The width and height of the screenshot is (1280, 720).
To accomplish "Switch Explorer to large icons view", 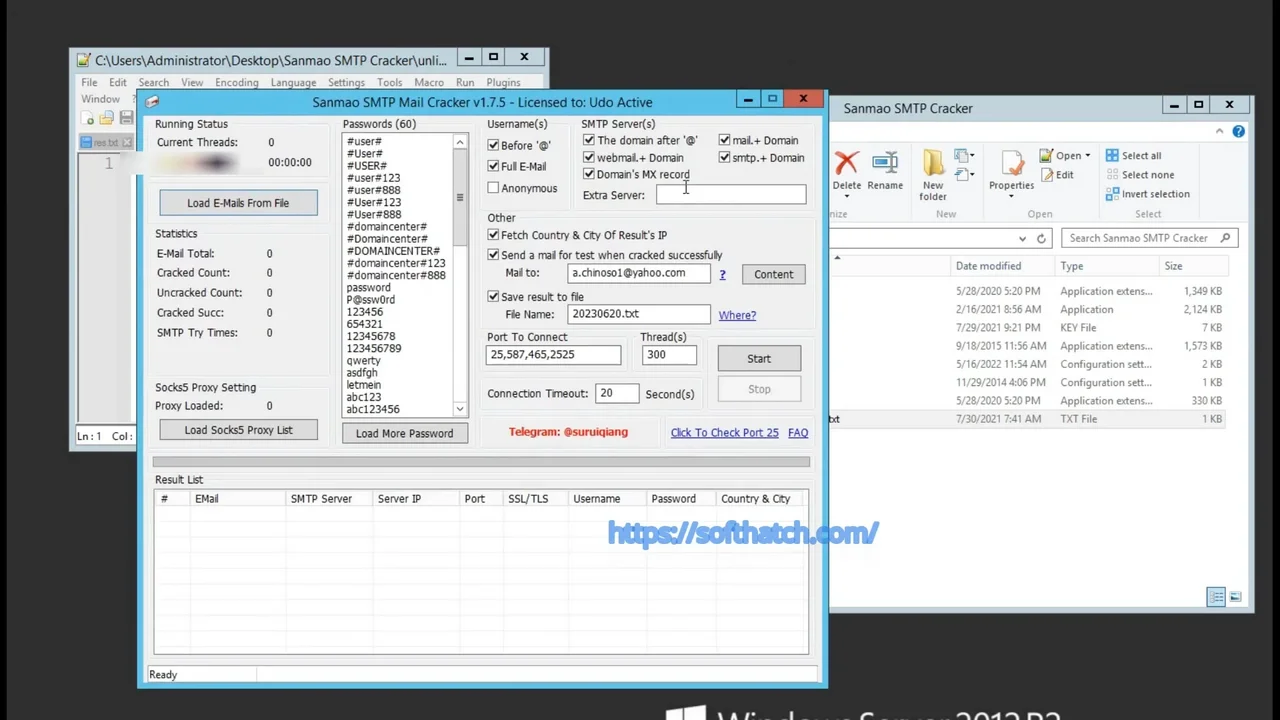I will pyautogui.click(x=1235, y=597).
